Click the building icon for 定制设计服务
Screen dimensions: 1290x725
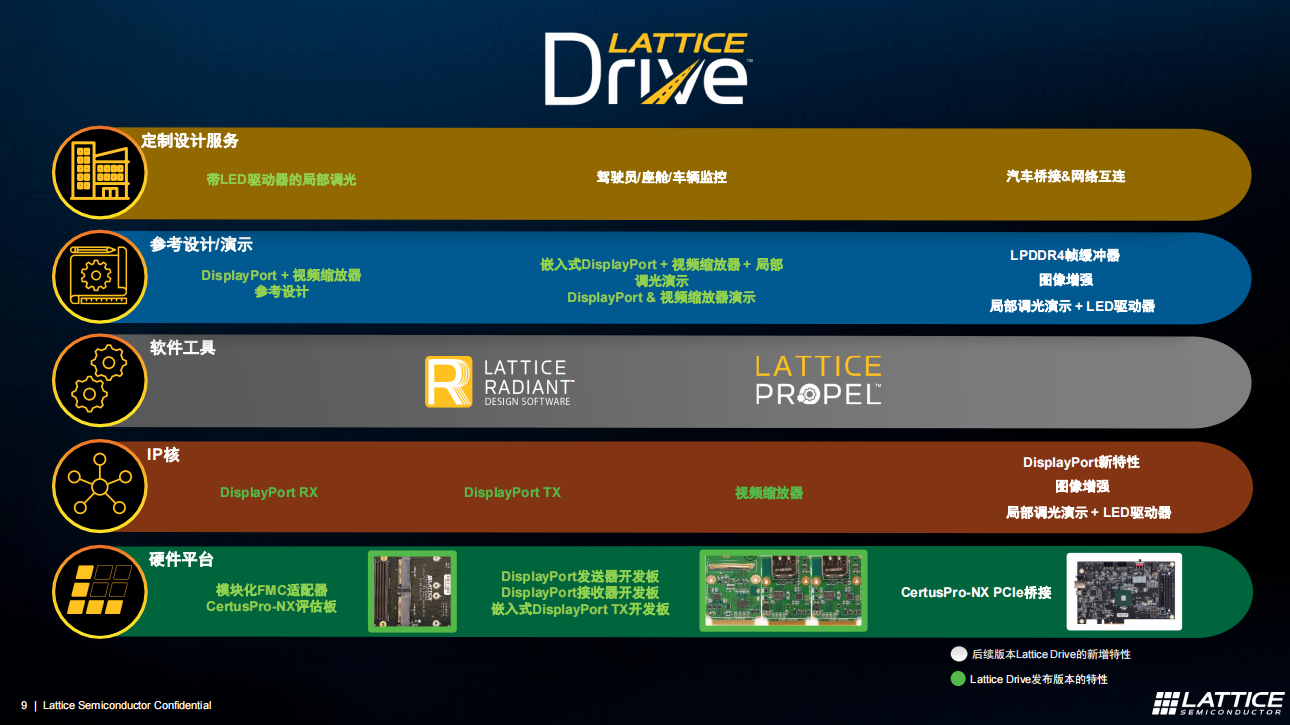100,174
